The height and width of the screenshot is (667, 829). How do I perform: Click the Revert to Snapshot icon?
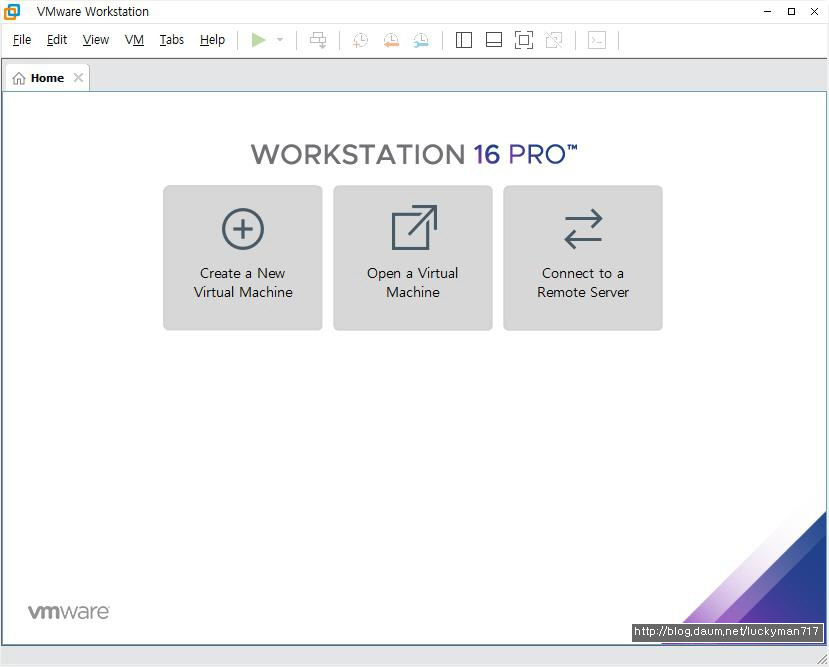point(391,40)
